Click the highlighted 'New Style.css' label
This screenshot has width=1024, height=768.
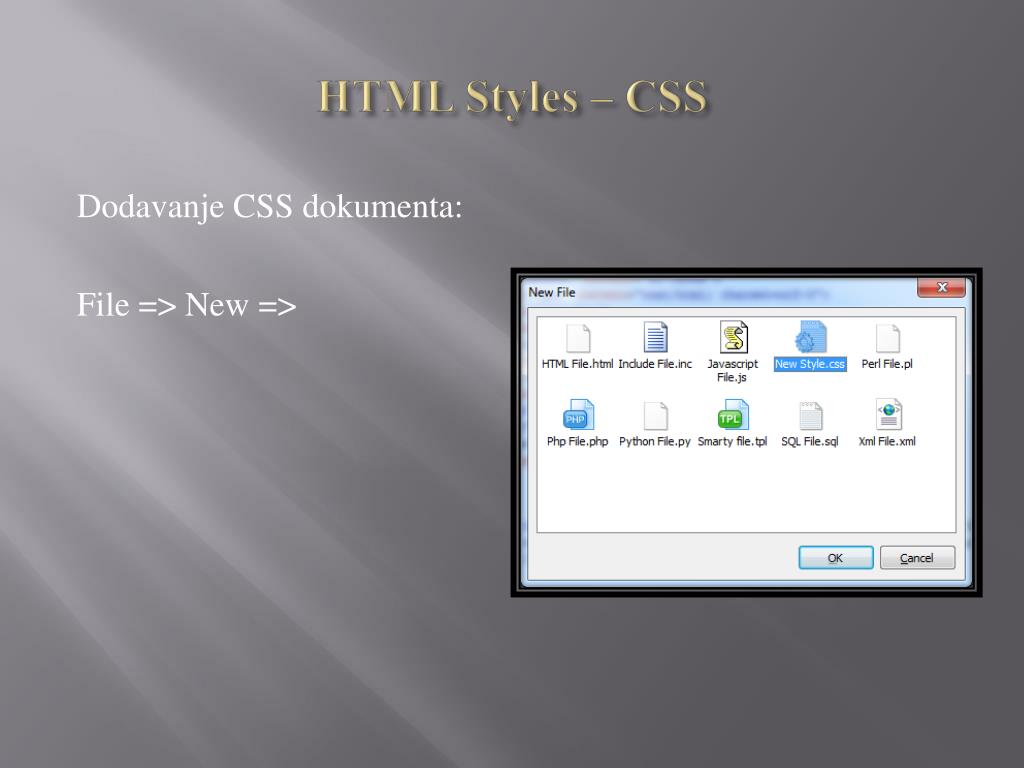coord(810,364)
